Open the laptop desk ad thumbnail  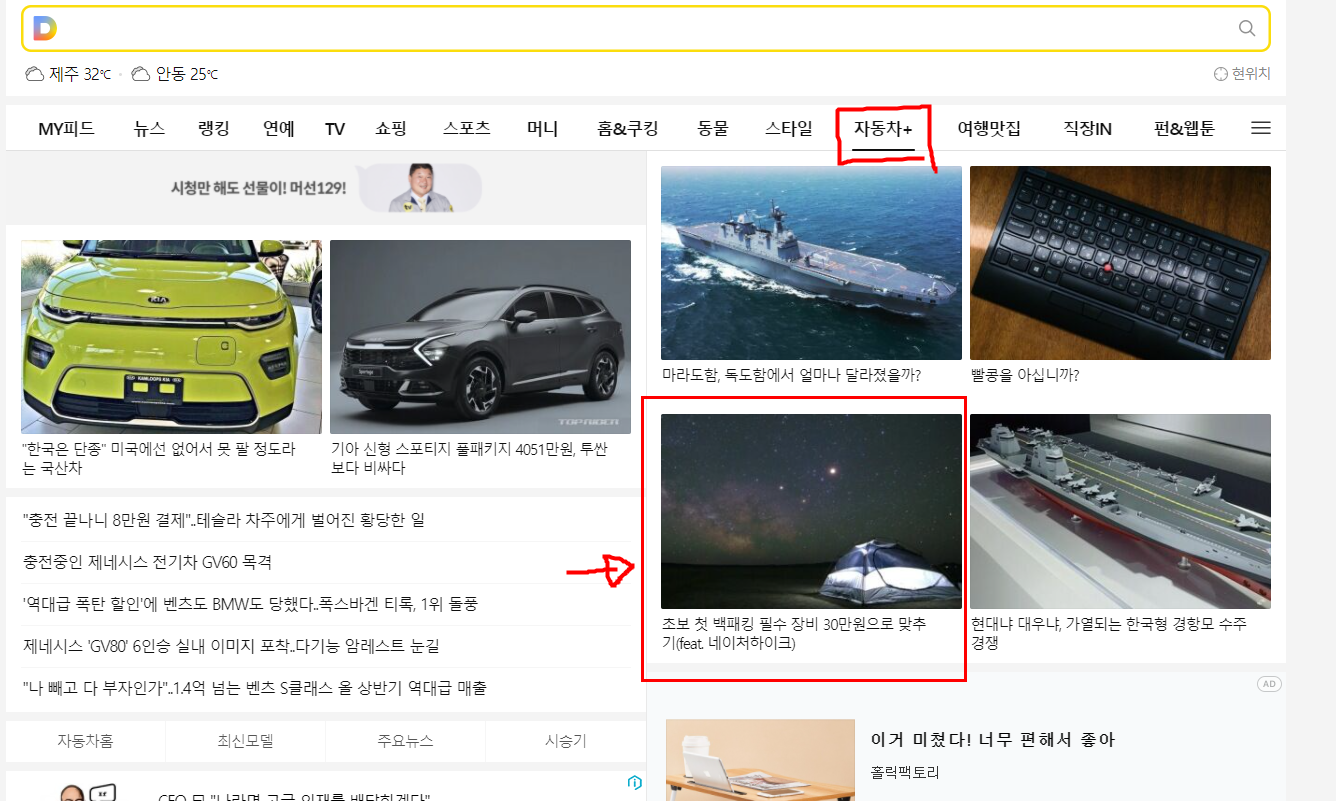(760, 760)
